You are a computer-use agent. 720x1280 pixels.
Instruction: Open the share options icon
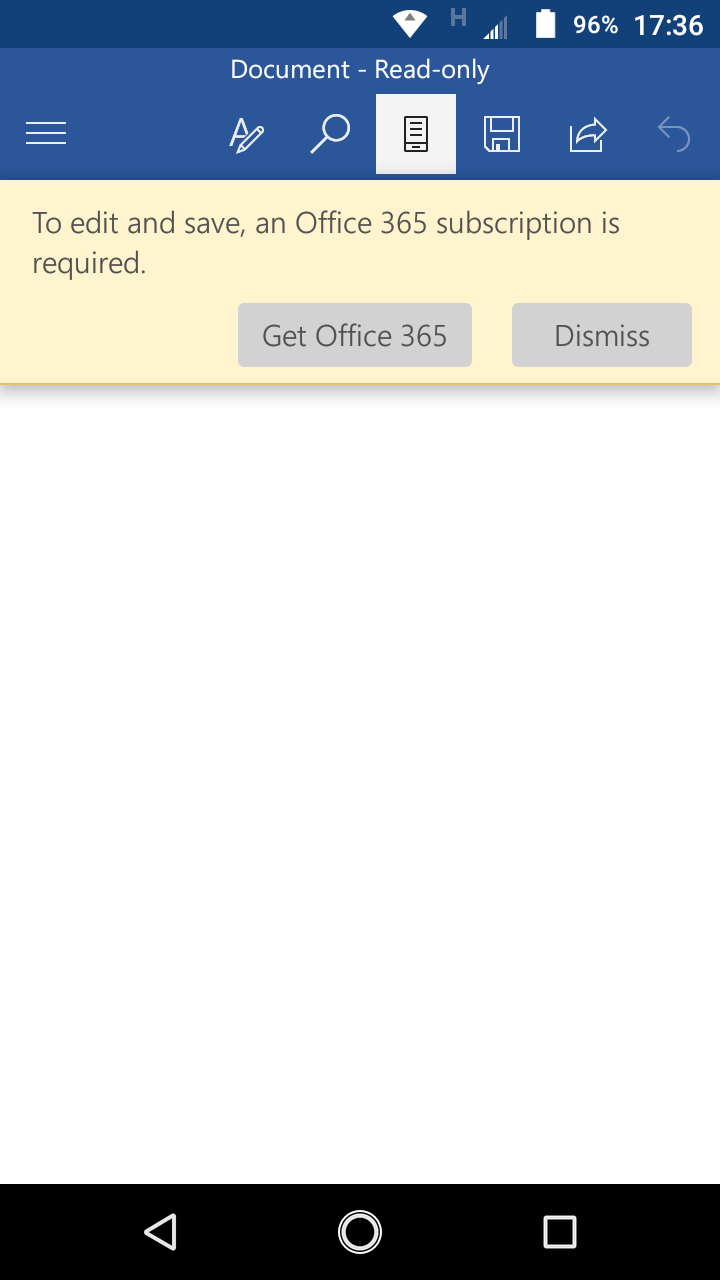588,134
